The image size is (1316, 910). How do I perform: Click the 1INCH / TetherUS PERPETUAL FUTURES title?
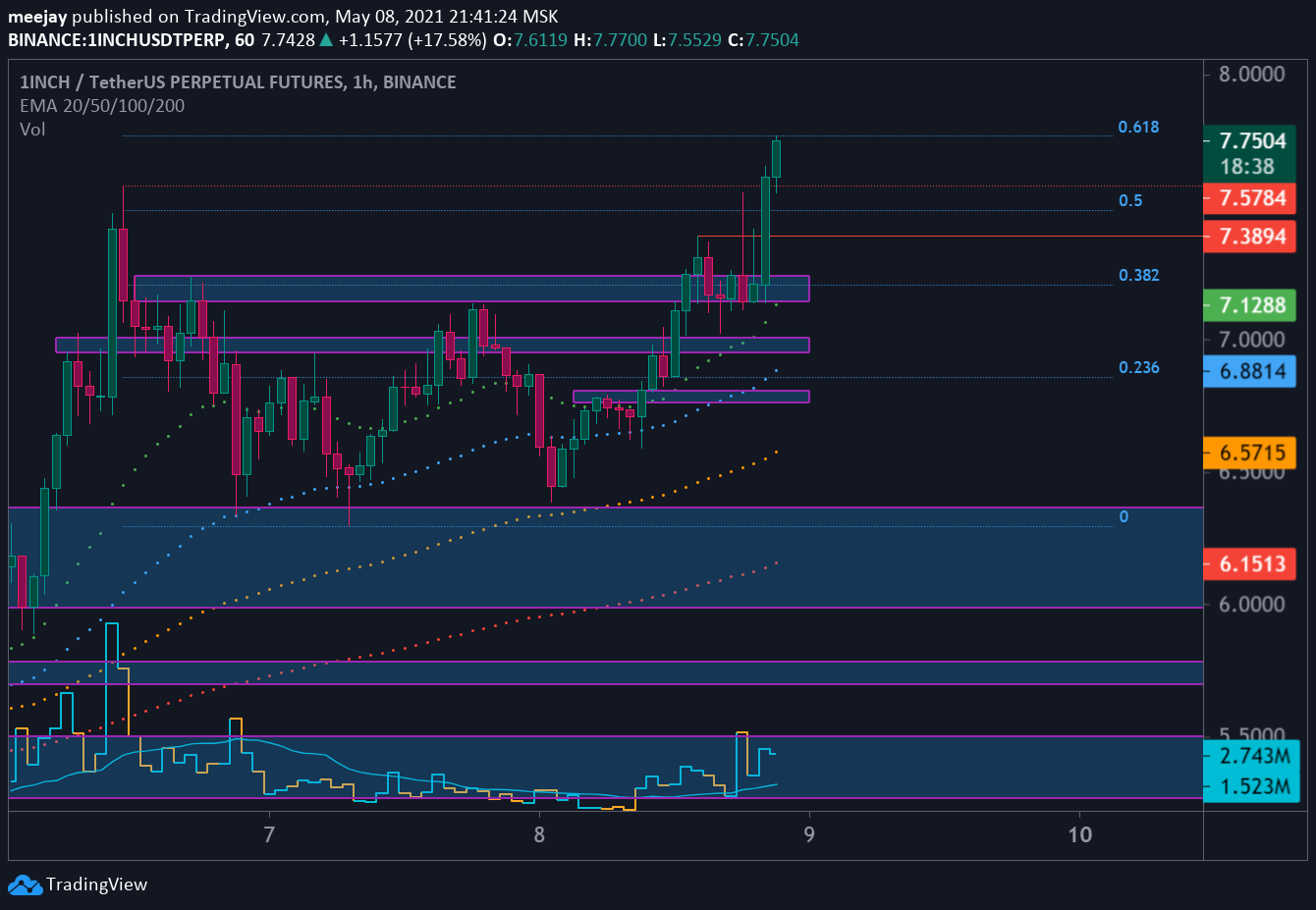(238, 82)
